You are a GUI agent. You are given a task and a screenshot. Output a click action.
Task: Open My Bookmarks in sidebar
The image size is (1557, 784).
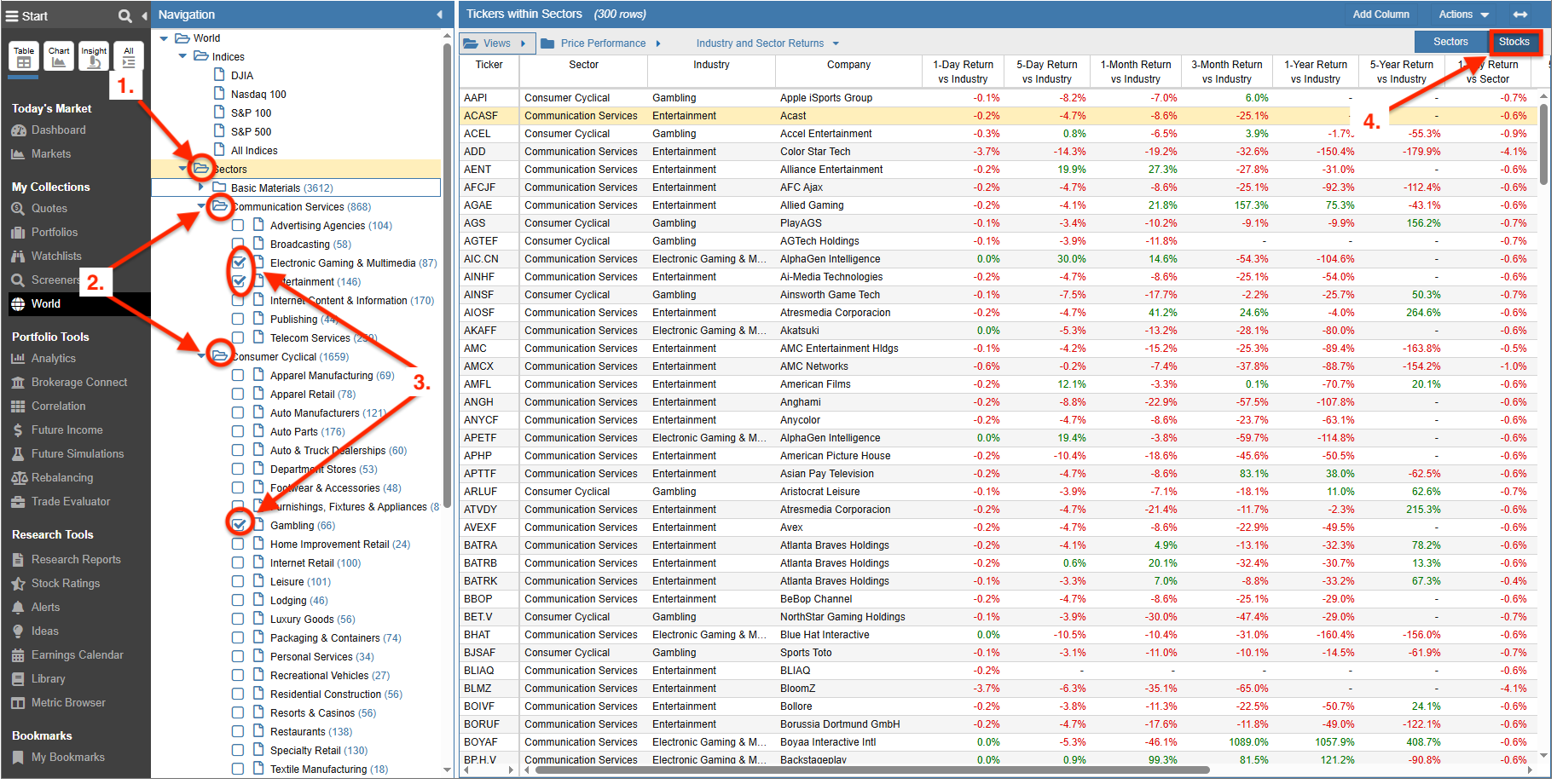(59, 758)
